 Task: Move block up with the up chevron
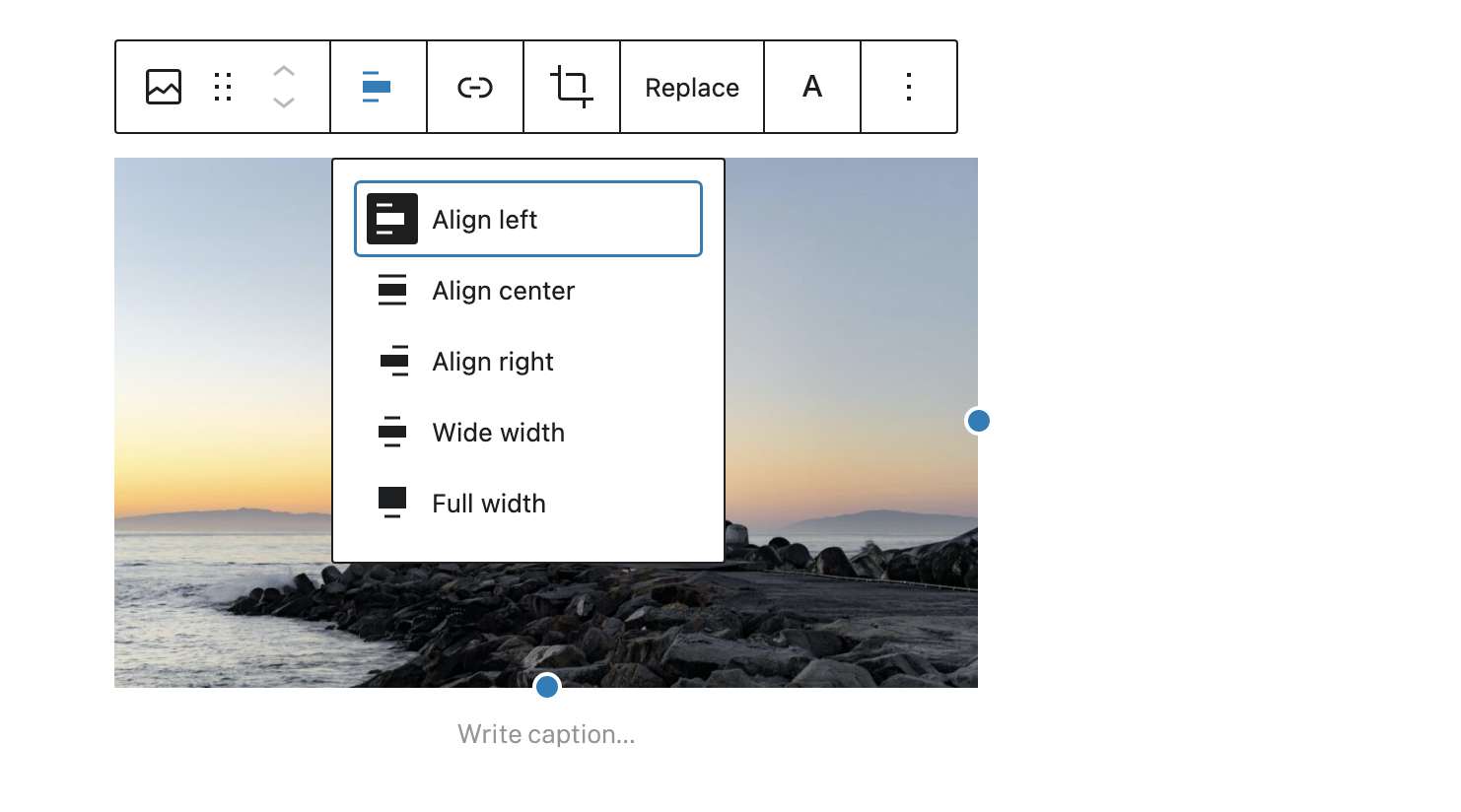284,71
